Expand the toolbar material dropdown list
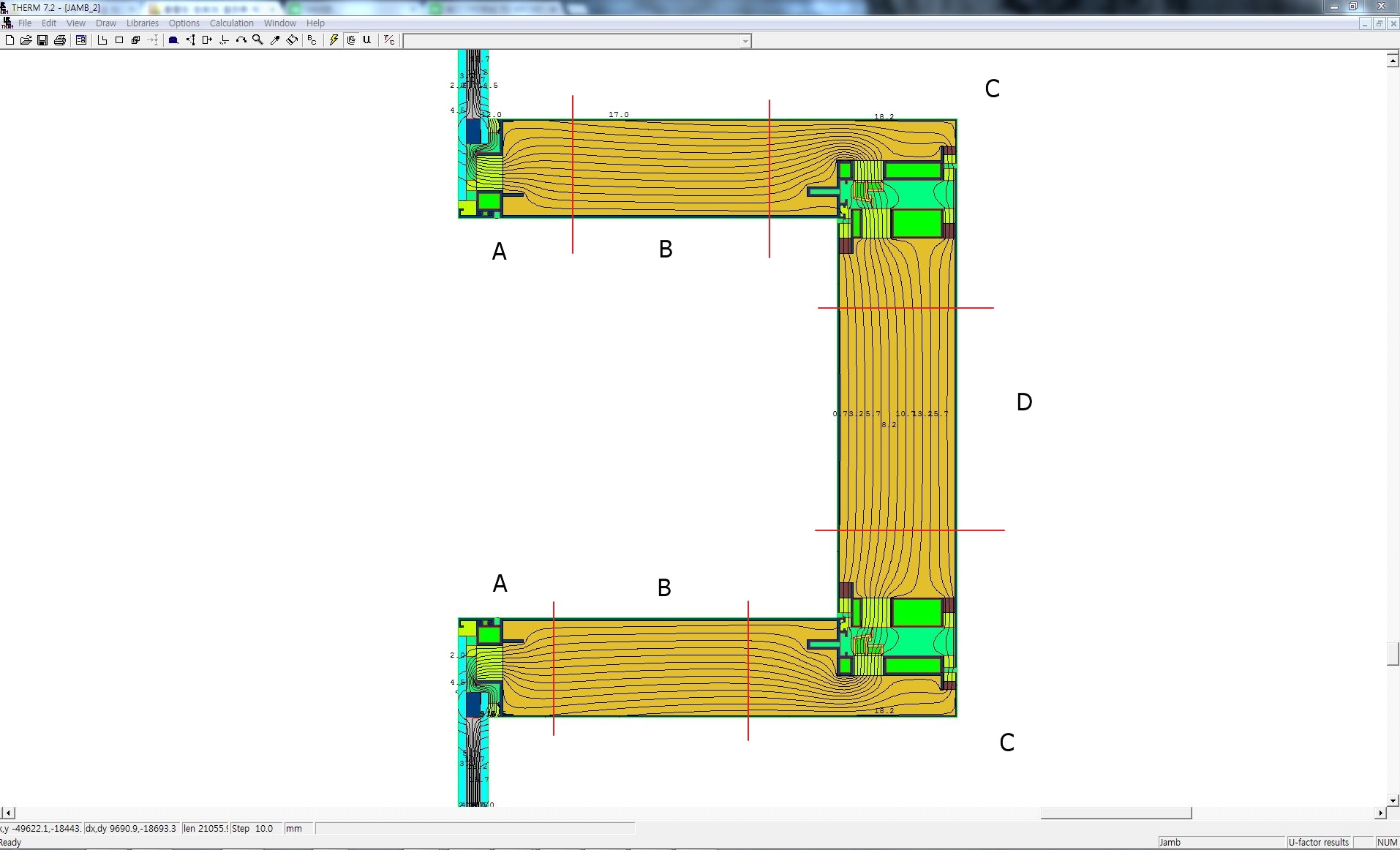 tap(745, 42)
